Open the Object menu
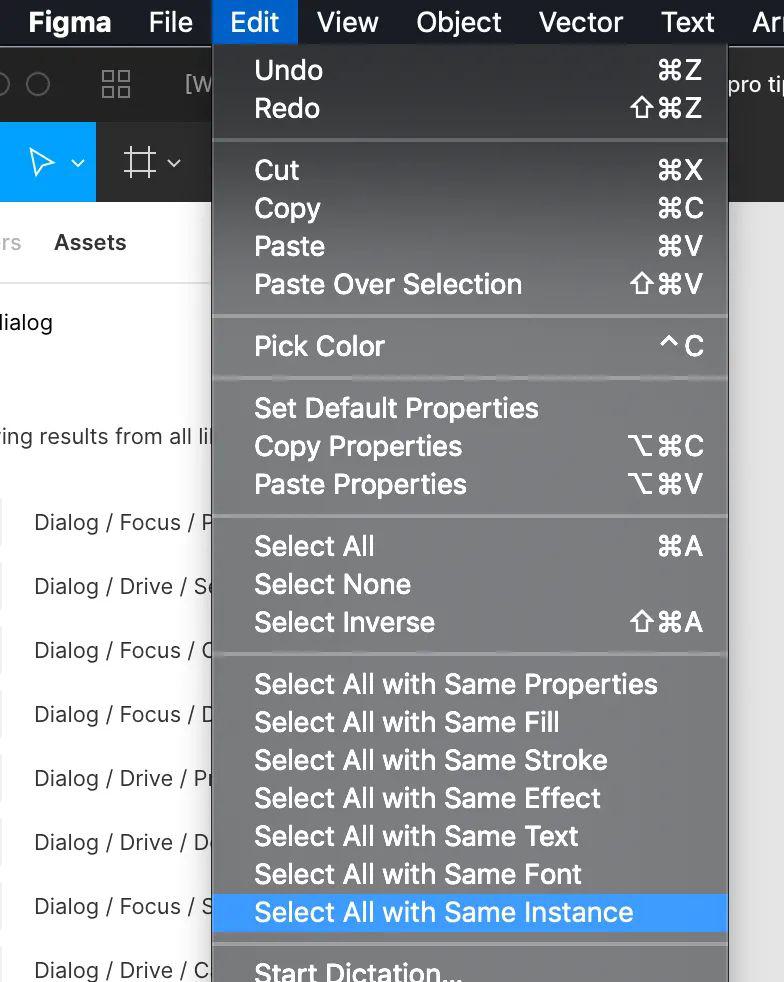784x982 pixels. pyautogui.click(x=458, y=23)
